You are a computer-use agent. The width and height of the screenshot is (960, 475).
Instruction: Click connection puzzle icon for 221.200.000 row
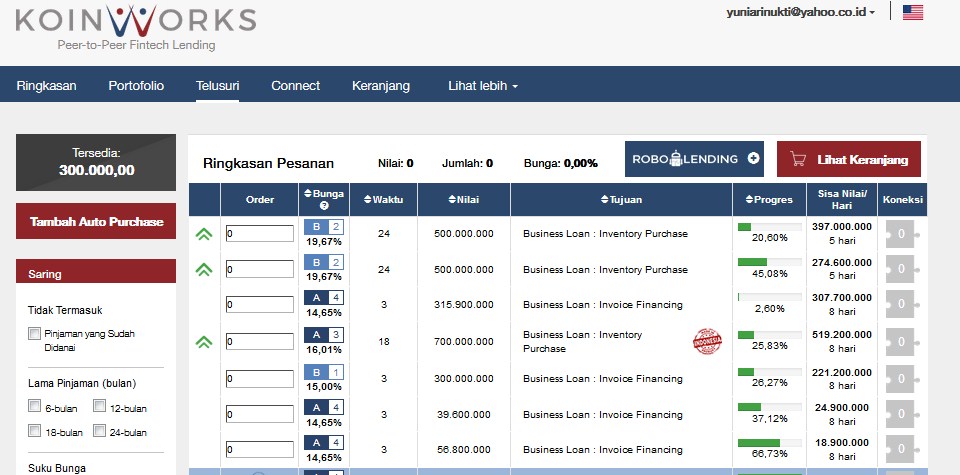[901, 379]
